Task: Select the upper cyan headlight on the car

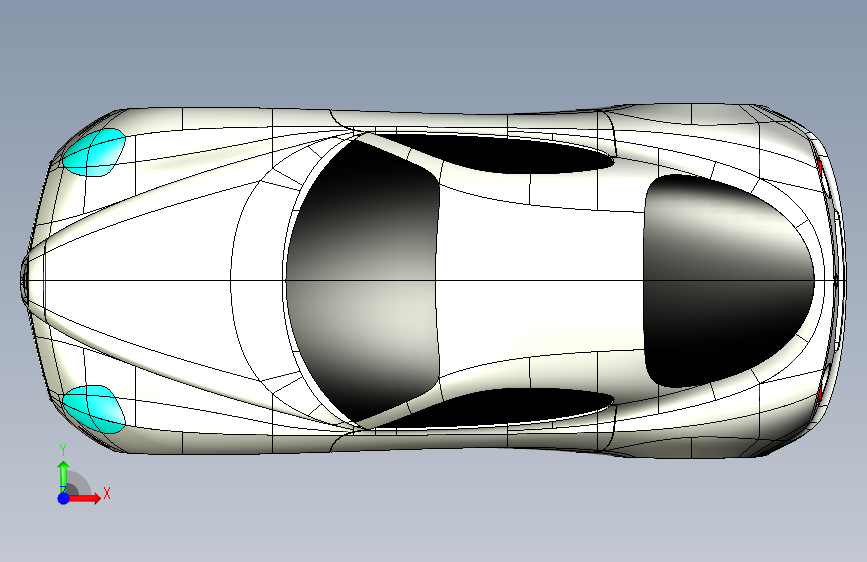Action: (93, 152)
